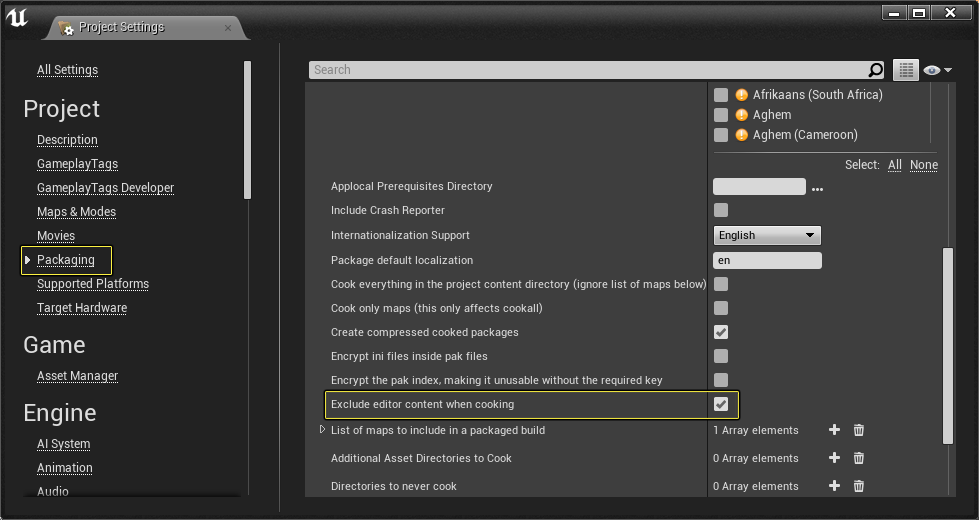Viewport: 979px width, 520px height.
Task: Expand List of maps to include
Action: point(322,429)
